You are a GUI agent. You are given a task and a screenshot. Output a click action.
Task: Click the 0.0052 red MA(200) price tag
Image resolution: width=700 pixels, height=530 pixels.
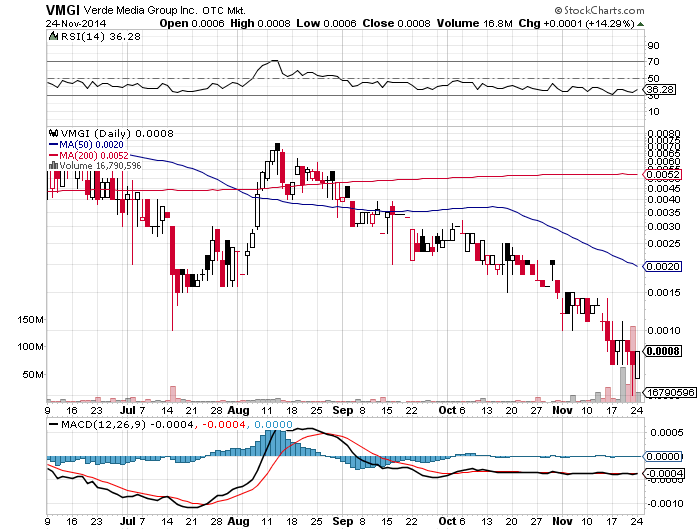click(662, 175)
